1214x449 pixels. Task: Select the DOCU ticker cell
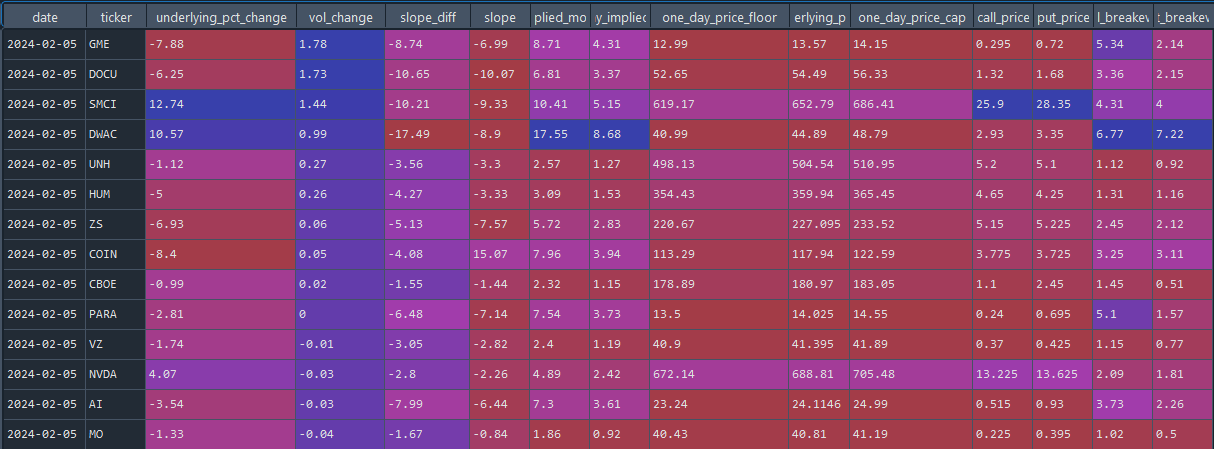[116, 75]
